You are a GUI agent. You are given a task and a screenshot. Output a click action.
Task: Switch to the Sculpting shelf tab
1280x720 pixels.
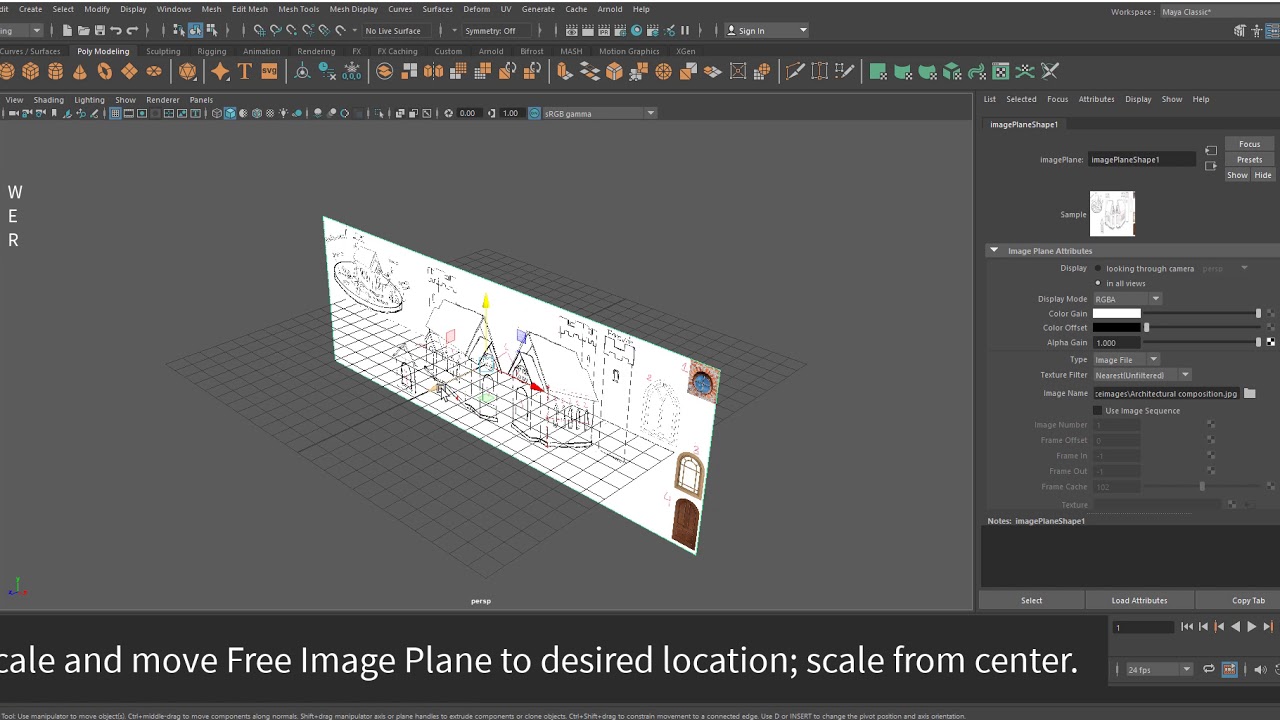pos(163,51)
